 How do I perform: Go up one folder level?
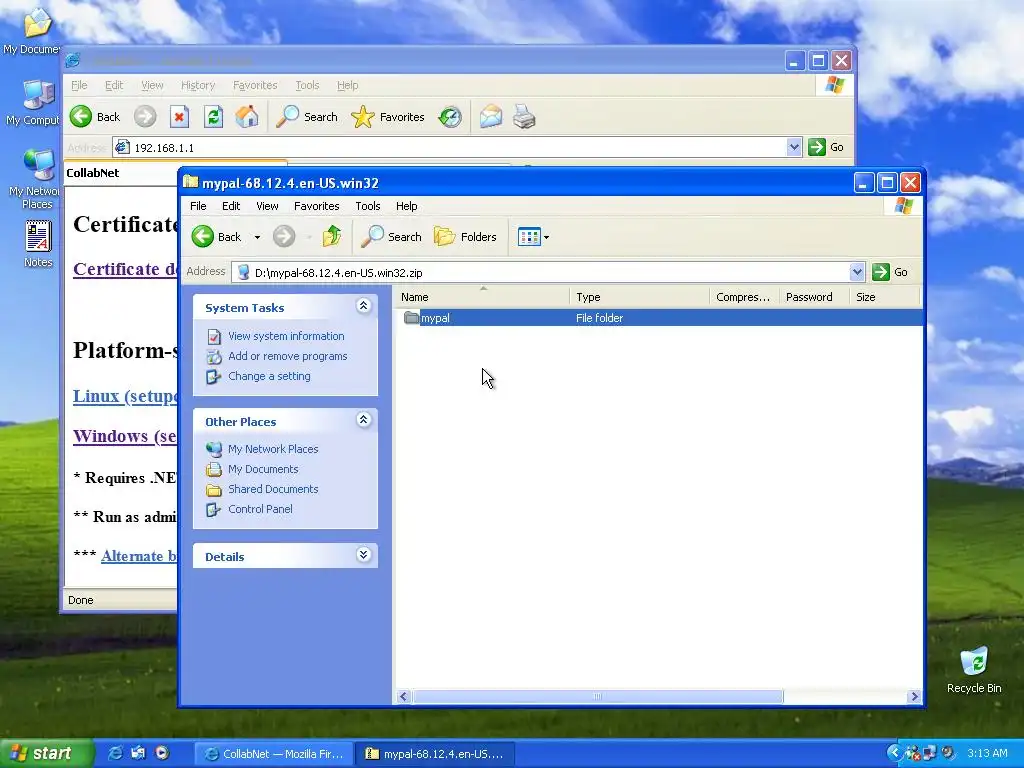[332, 236]
